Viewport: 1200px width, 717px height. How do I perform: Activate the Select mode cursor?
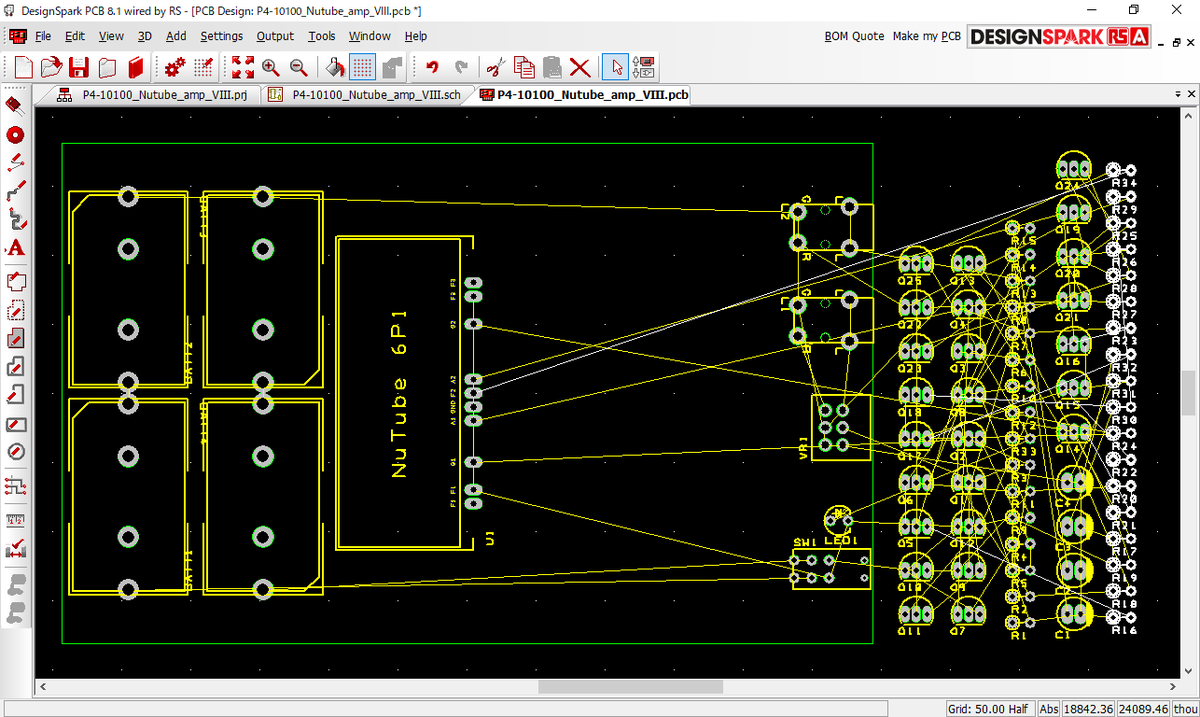pos(616,67)
